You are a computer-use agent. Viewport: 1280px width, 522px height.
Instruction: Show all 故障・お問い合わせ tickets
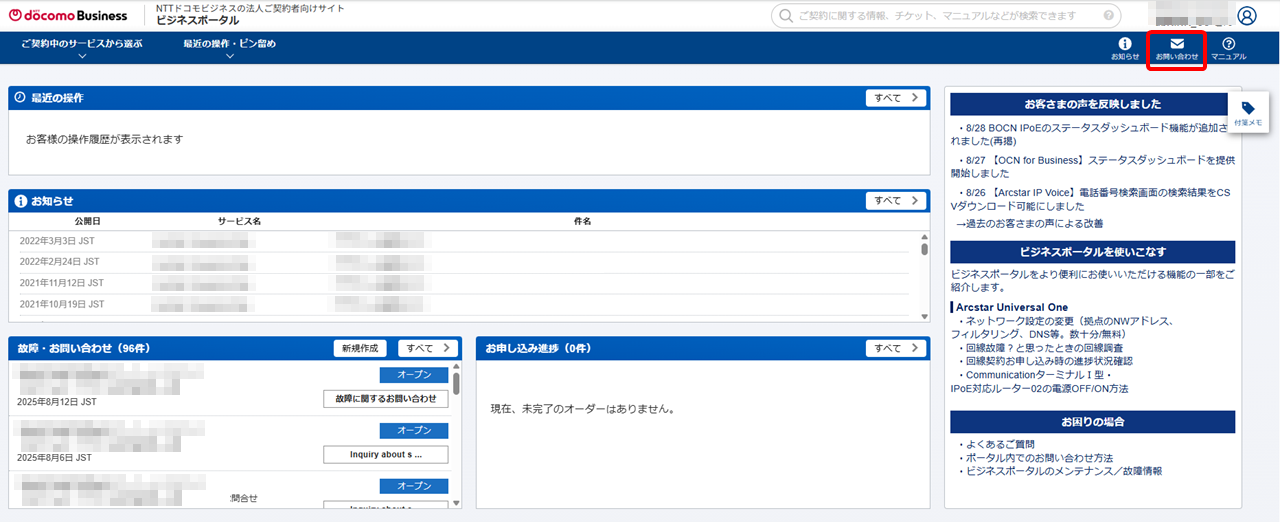click(x=427, y=348)
